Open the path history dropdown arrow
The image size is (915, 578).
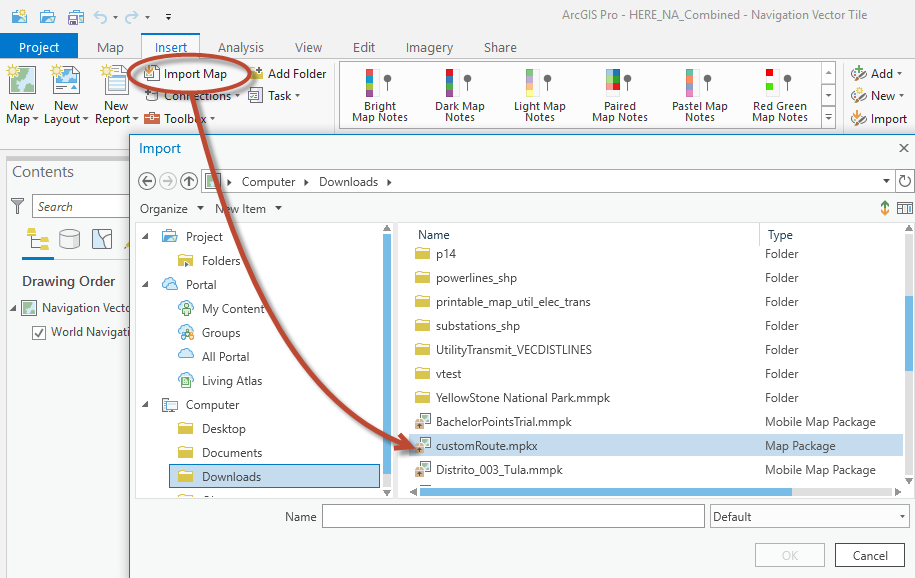pyautogui.click(x=886, y=182)
